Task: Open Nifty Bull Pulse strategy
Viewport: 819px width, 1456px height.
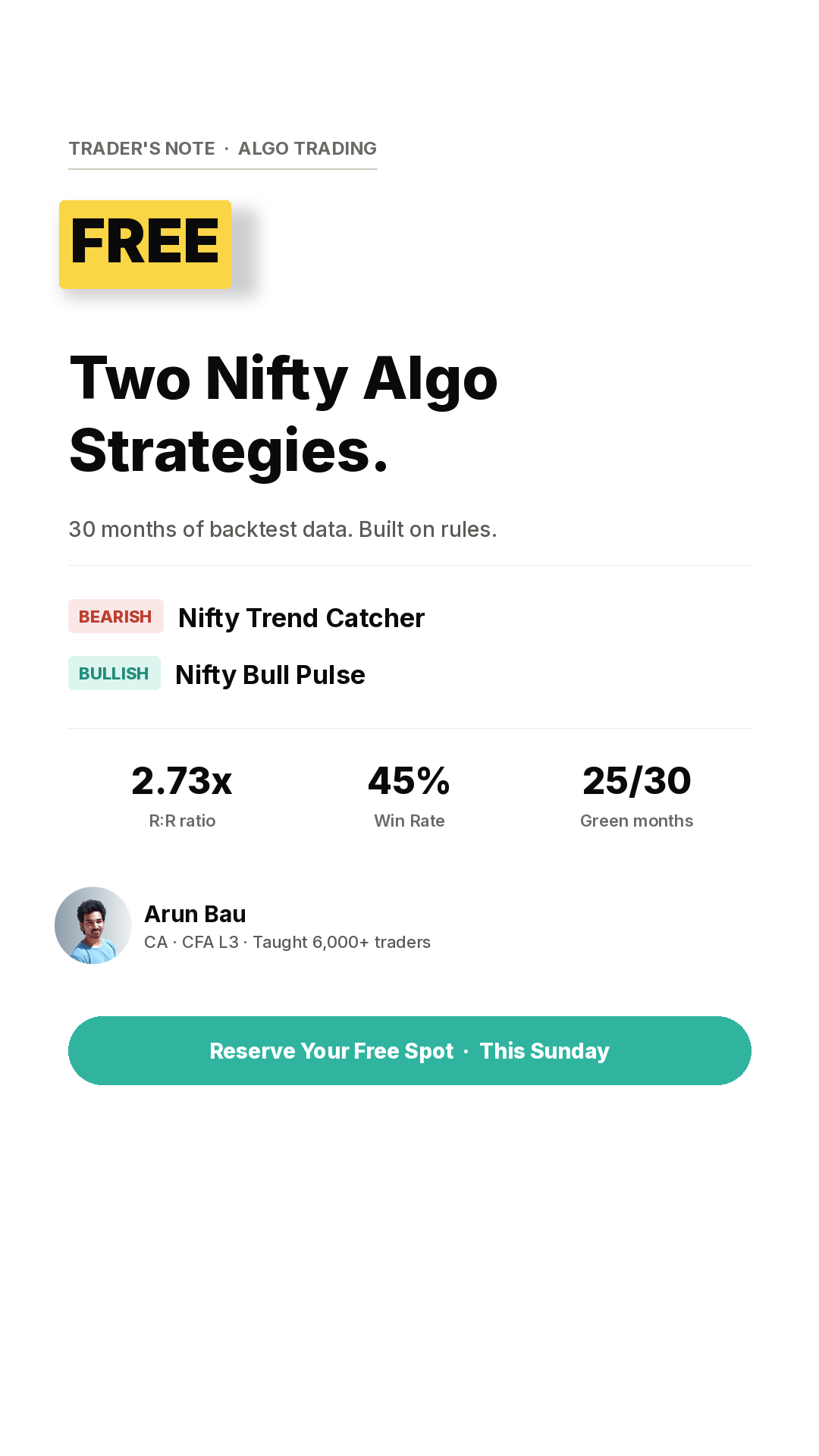Action: [270, 674]
